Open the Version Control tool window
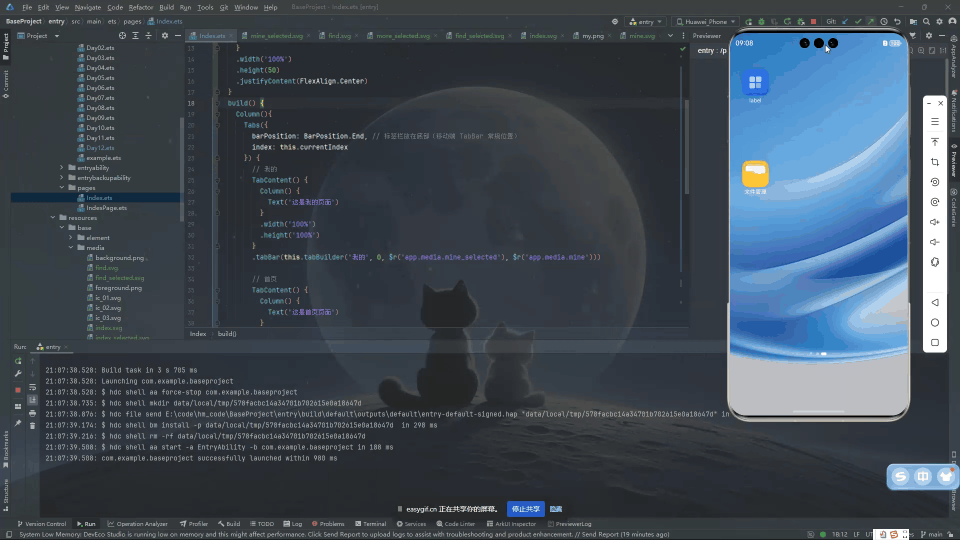The height and width of the screenshot is (540, 960). coord(42,524)
